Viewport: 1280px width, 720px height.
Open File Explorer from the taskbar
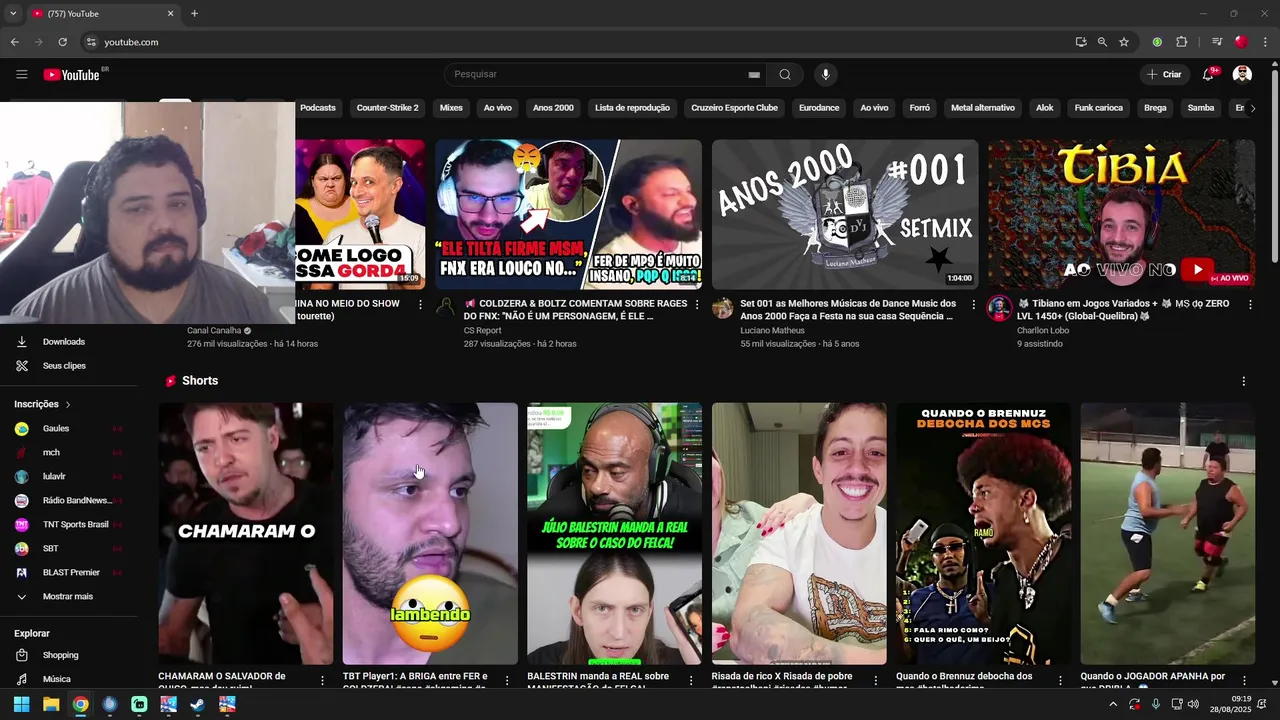51,704
